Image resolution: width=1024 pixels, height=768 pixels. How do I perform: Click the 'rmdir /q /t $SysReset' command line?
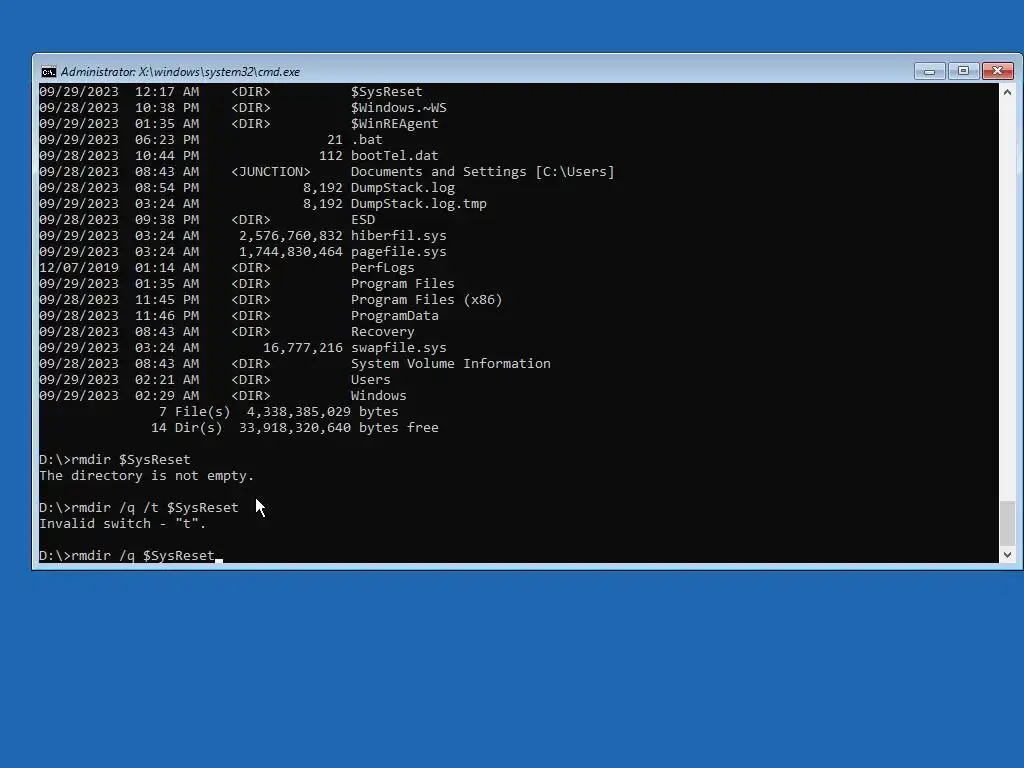tap(138, 508)
